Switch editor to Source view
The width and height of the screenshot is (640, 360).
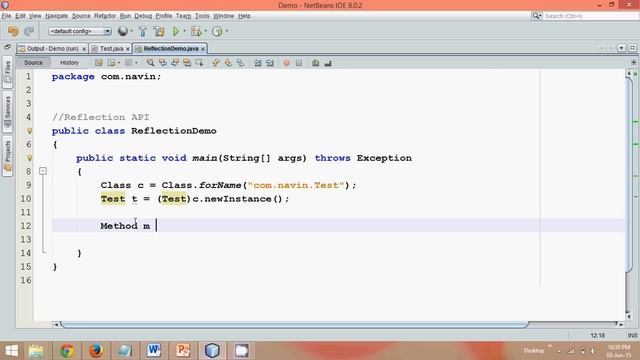pyautogui.click(x=33, y=62)
